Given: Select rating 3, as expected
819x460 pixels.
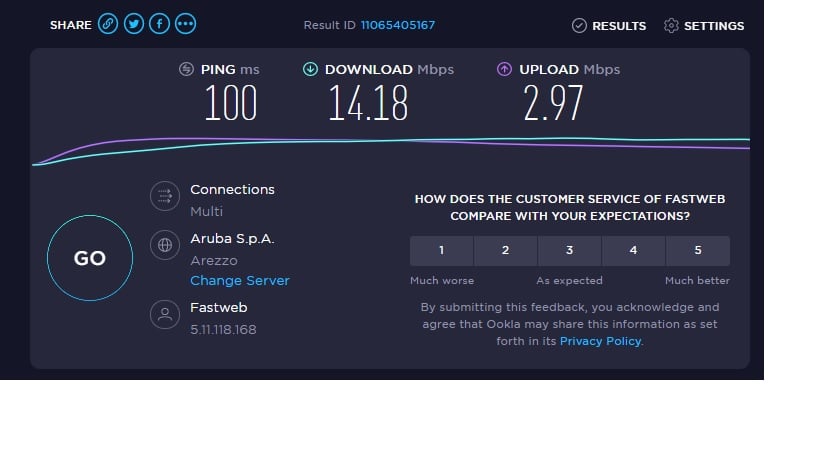Looking at the screenshot, I should (x=569, y=251).
